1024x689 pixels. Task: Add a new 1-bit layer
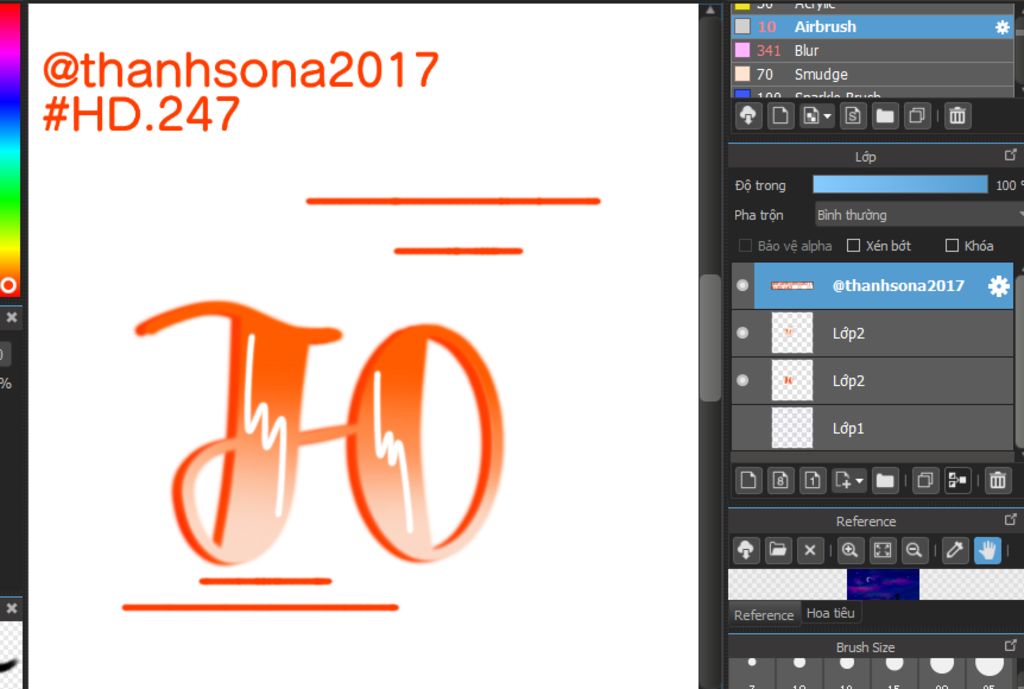(812, 481)
